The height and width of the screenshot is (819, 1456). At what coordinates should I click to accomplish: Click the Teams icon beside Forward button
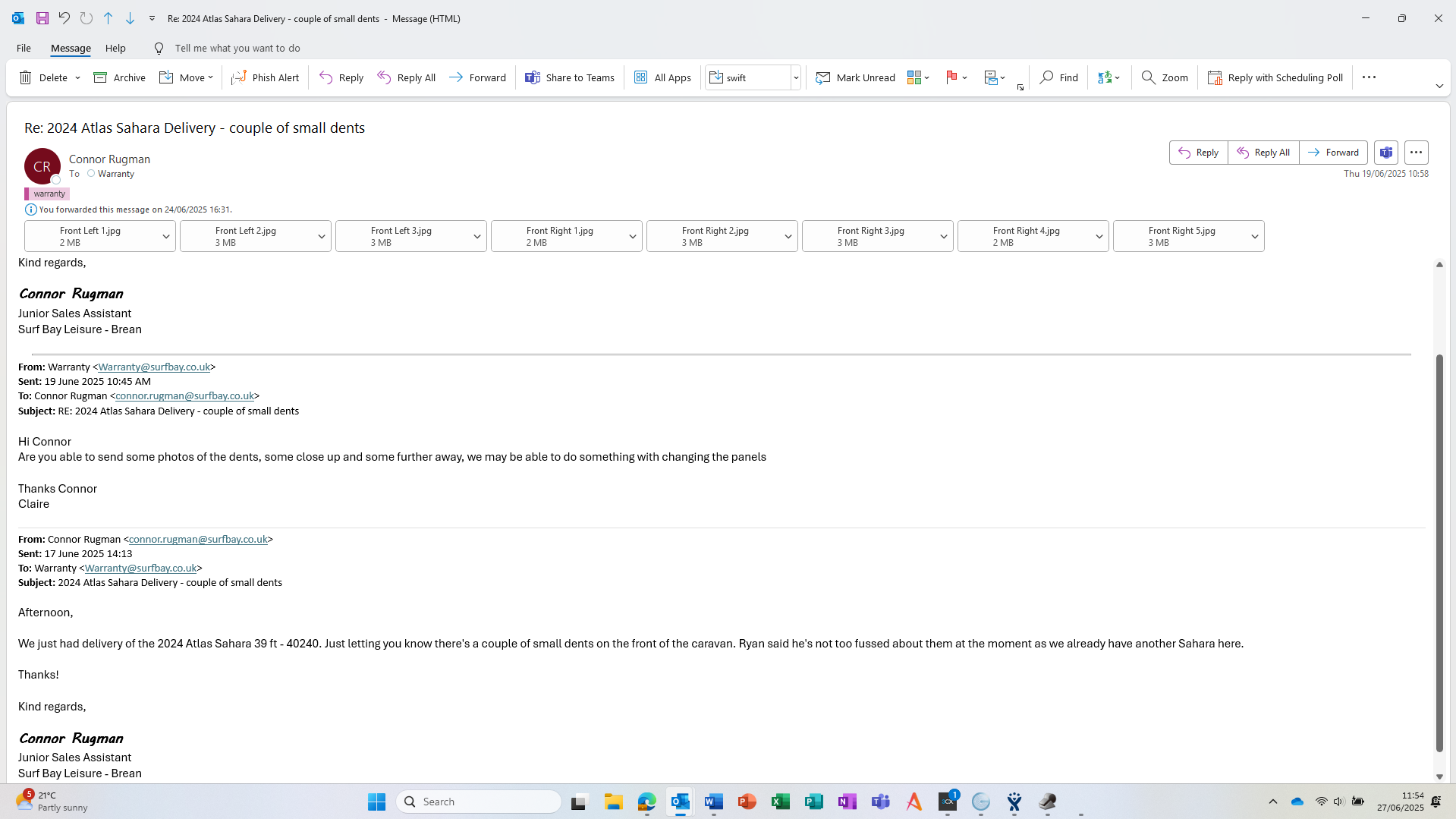pyautogui.click(x=1385, y=153)
